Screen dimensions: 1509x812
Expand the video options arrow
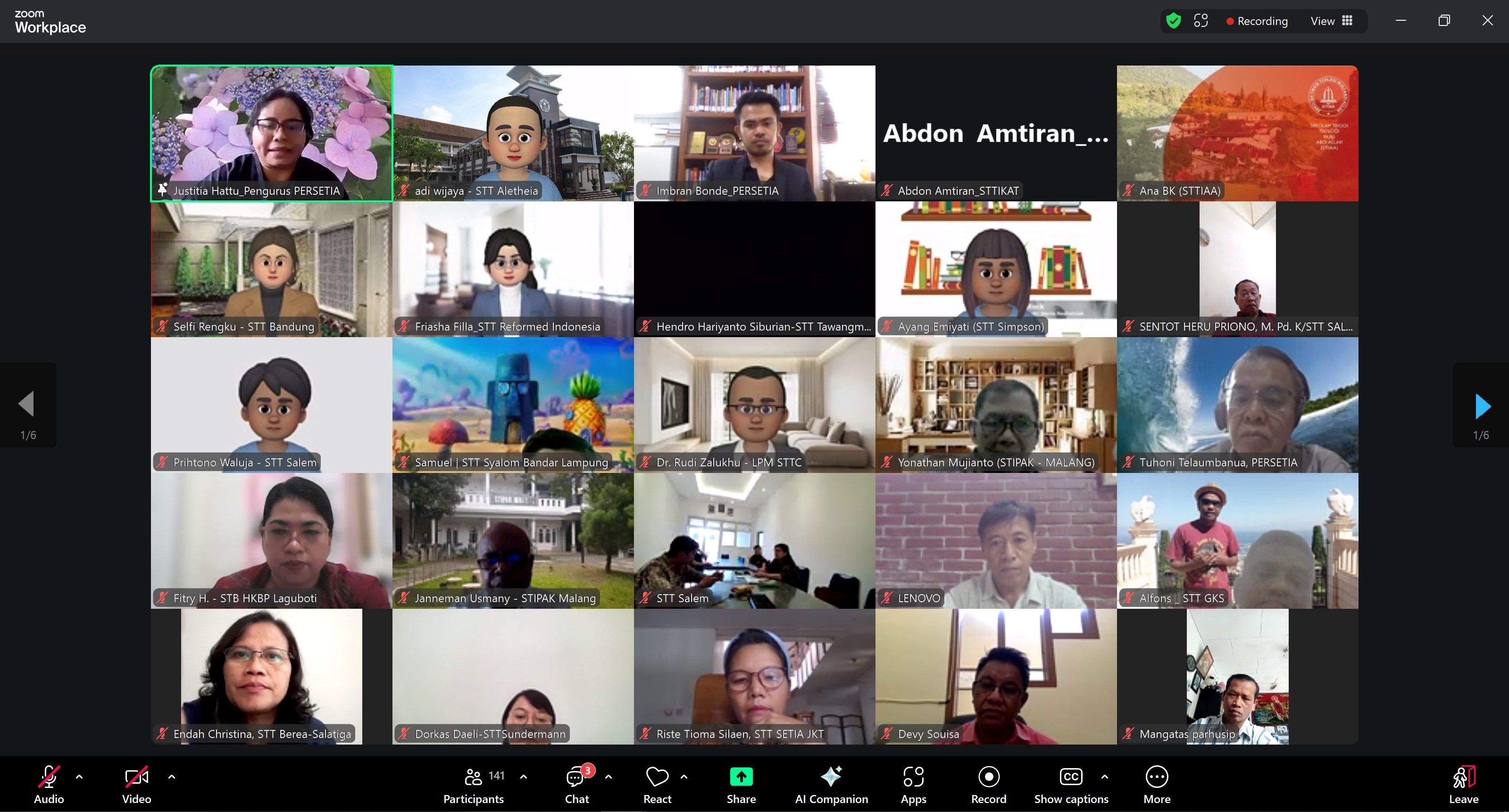172,777
